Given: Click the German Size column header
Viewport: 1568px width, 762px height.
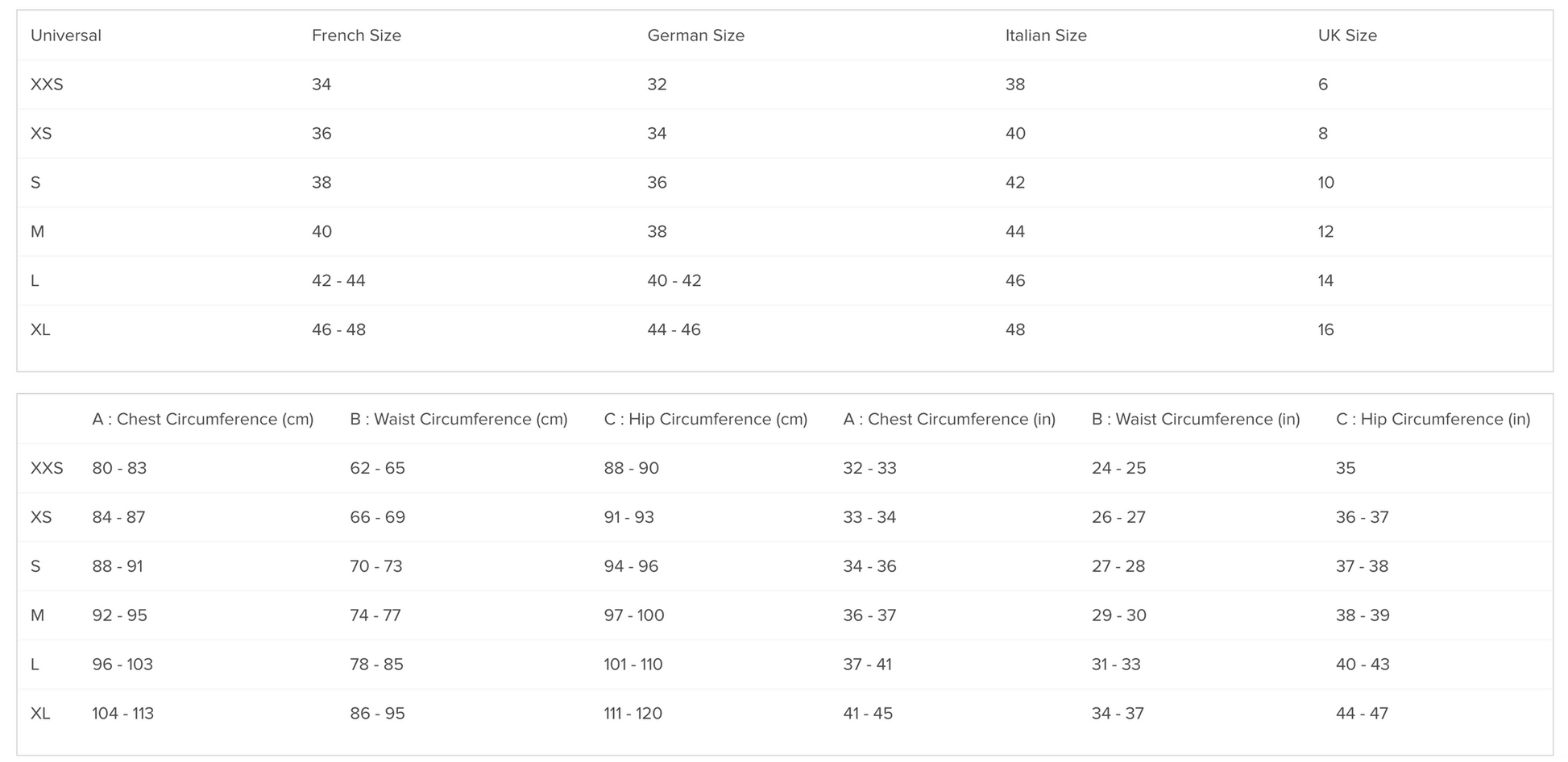Looking at the screenshot, I should click(695, 35).
